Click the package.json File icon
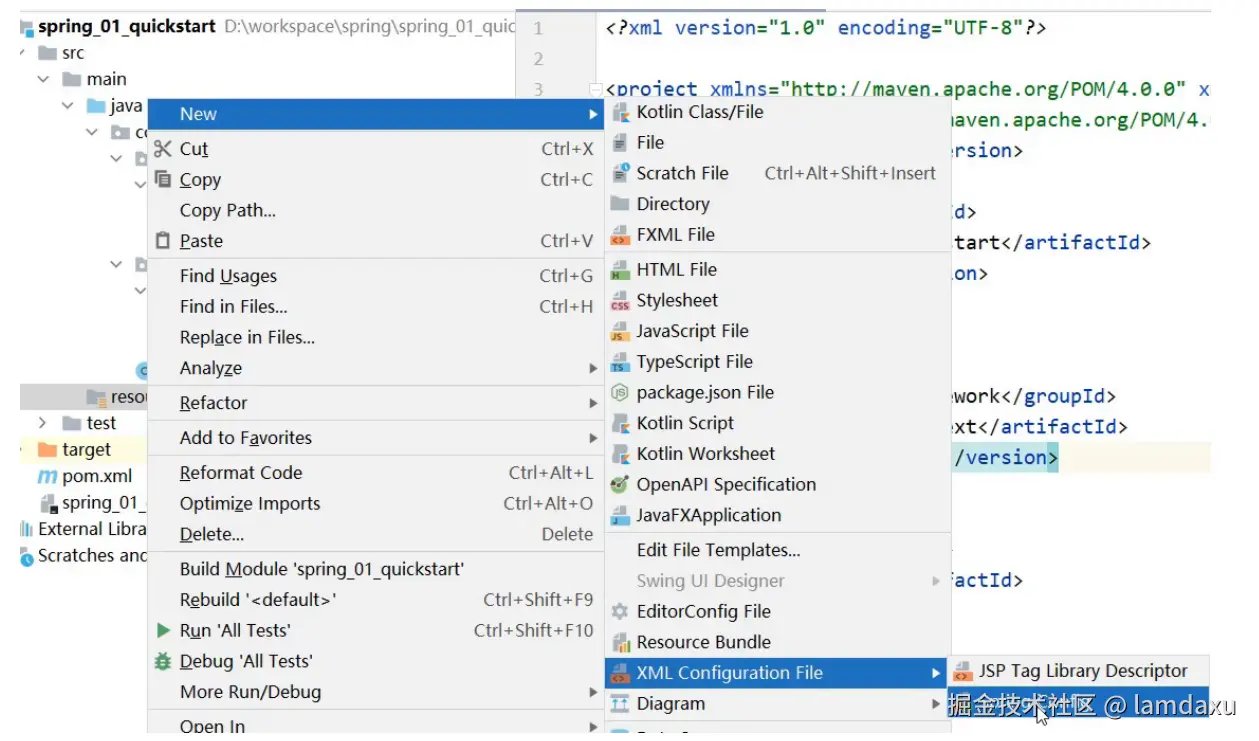This screenshot has height=741, width=1259. coord(620,393)
